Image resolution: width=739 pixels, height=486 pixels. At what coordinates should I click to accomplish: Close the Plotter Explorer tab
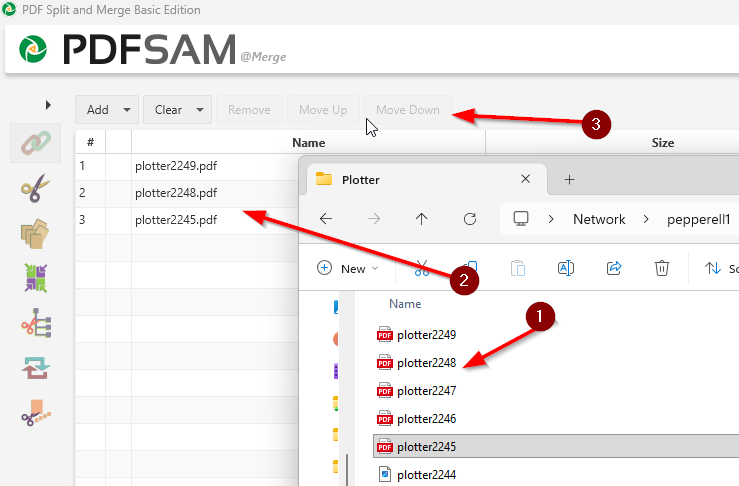(x=526, y=179)
